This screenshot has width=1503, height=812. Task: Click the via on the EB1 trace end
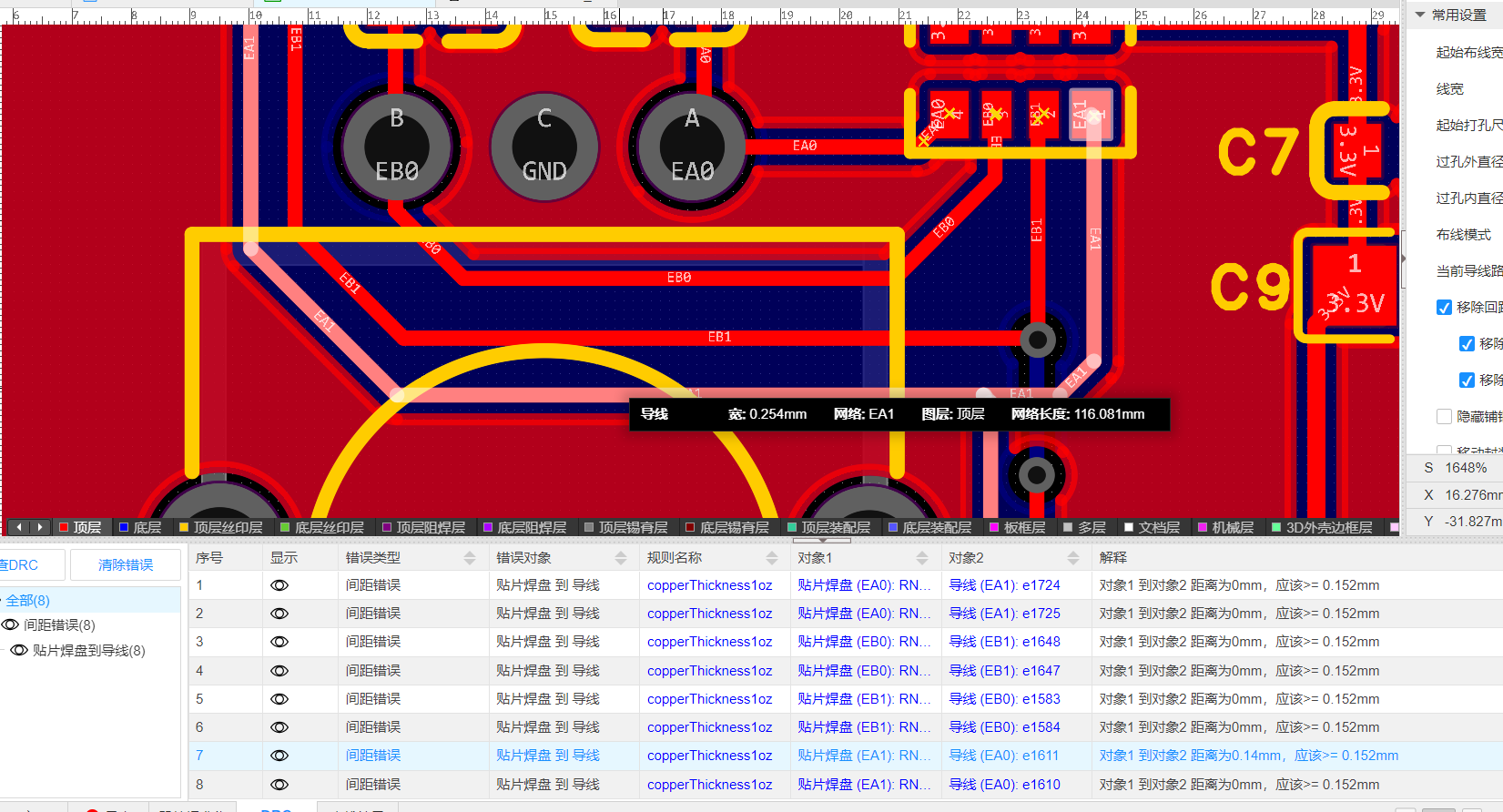tap(1037, 340)
